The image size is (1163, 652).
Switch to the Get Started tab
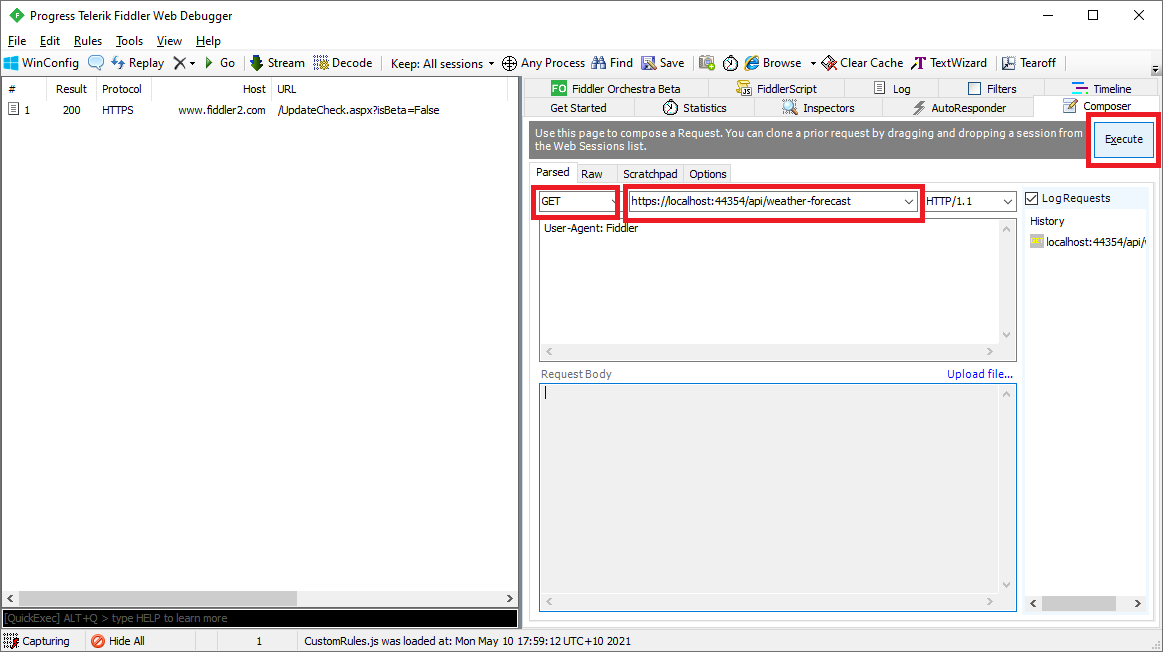(x=579, y=108)
